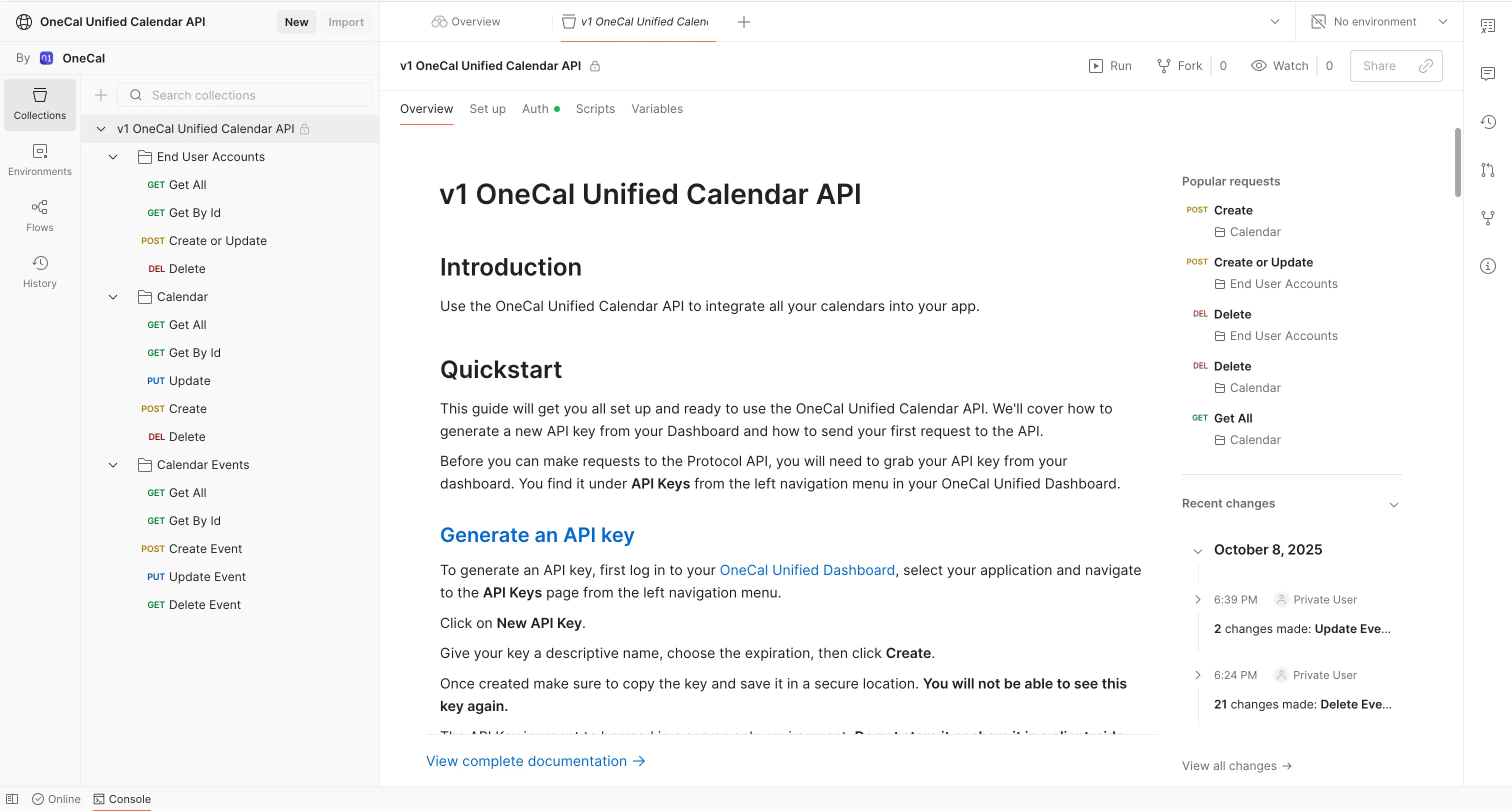The image size is (1512, 811).
Task: Toggle the Console panel in status bar
Action: tap(122, 798)
